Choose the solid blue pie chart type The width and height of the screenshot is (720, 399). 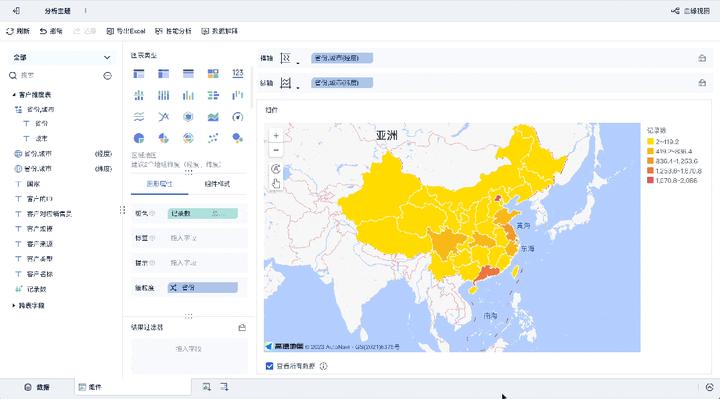pos(139,138)
